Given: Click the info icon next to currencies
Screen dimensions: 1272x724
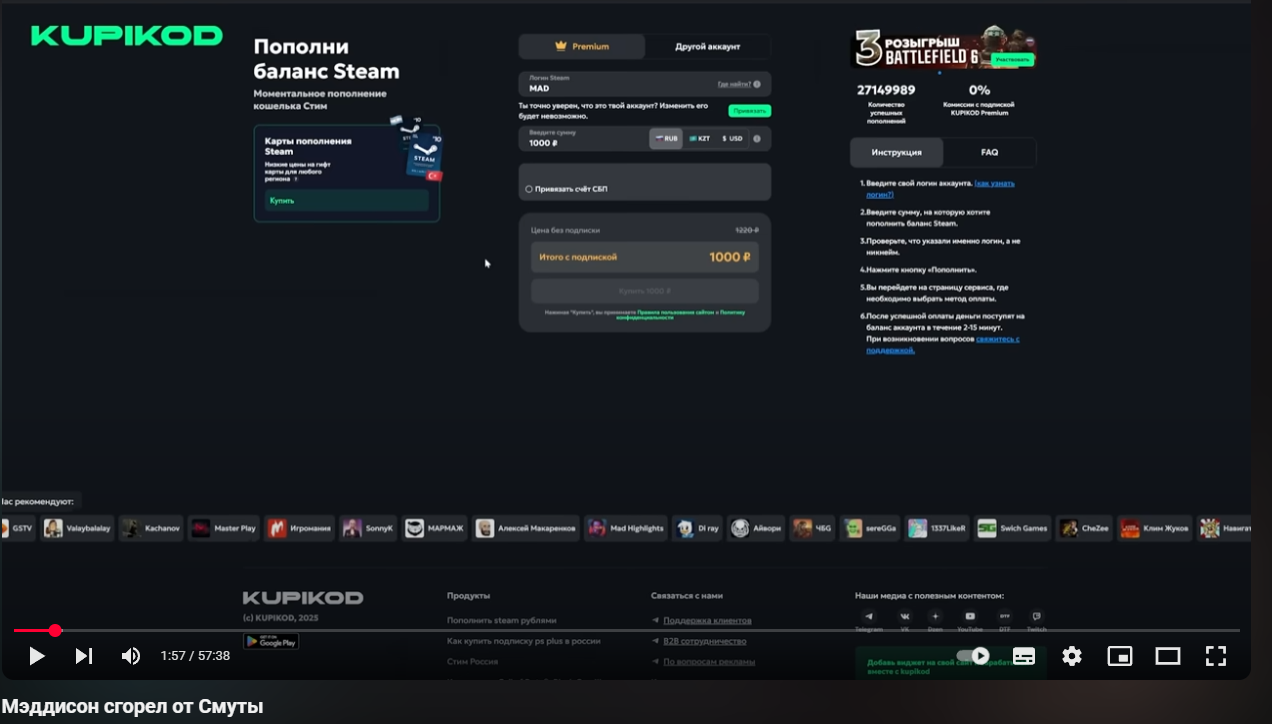Looking at the screenshot, I should pyautogui.click(x=757, y=139).
